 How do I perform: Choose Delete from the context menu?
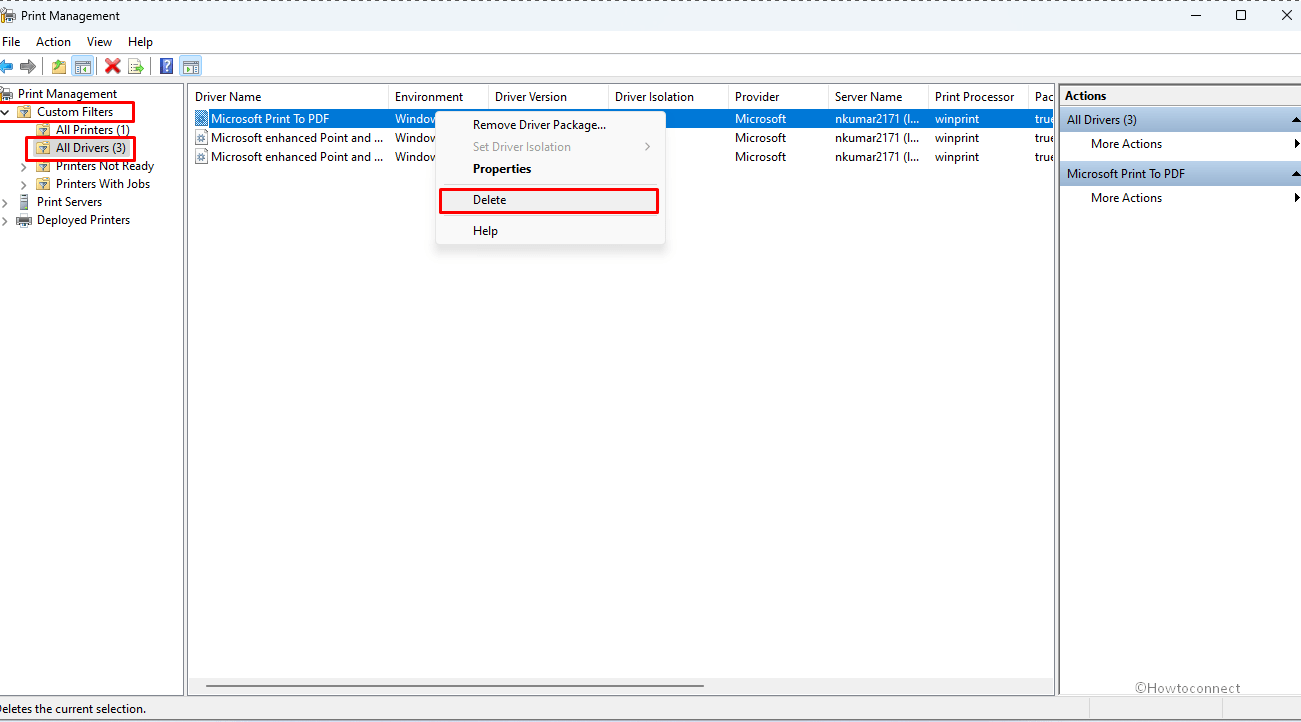coord(550,200)
